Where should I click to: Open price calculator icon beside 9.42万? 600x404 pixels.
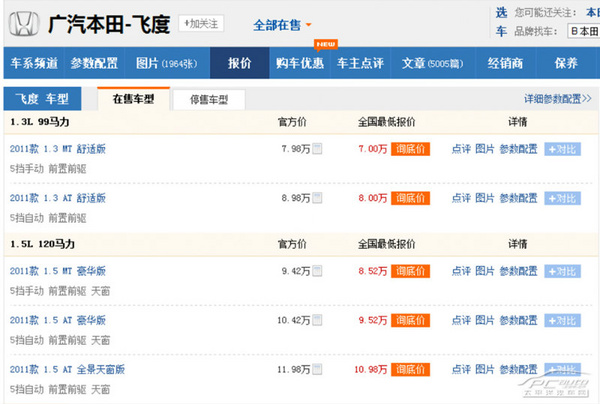pyautogui.click(x=317, y=270)
